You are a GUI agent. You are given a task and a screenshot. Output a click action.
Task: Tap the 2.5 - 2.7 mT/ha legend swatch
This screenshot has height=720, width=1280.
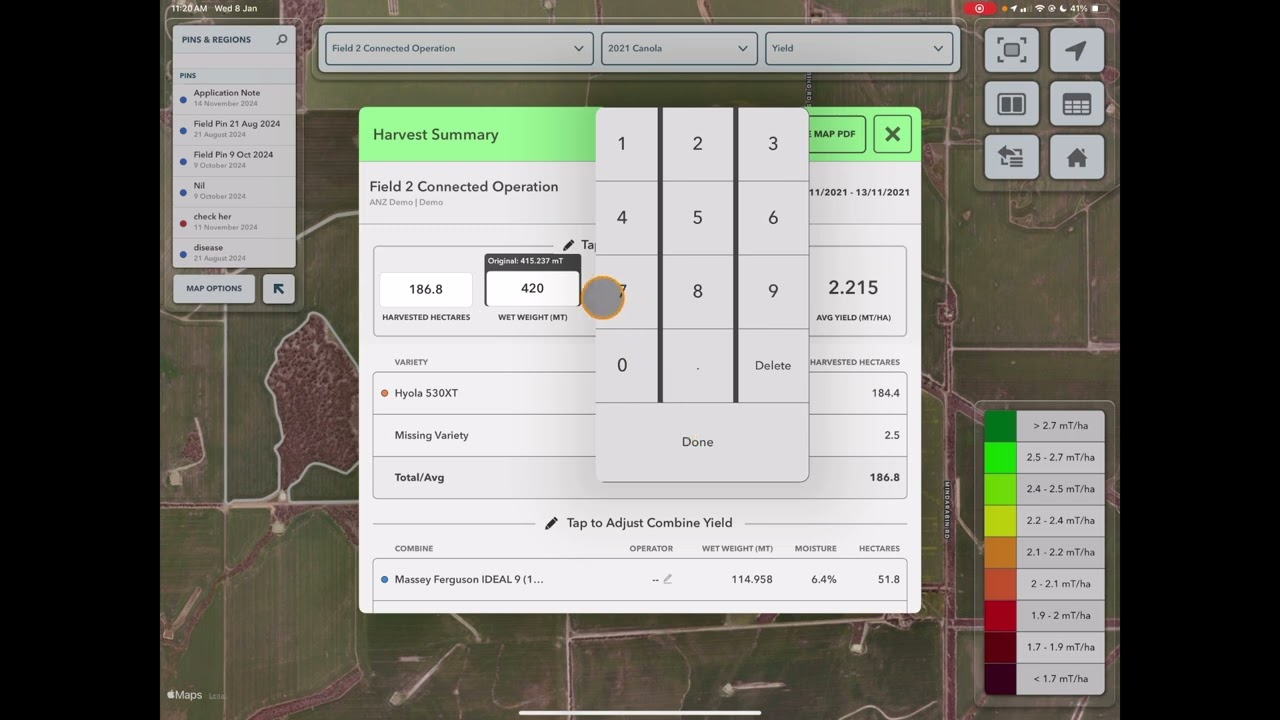[1000, 457]
